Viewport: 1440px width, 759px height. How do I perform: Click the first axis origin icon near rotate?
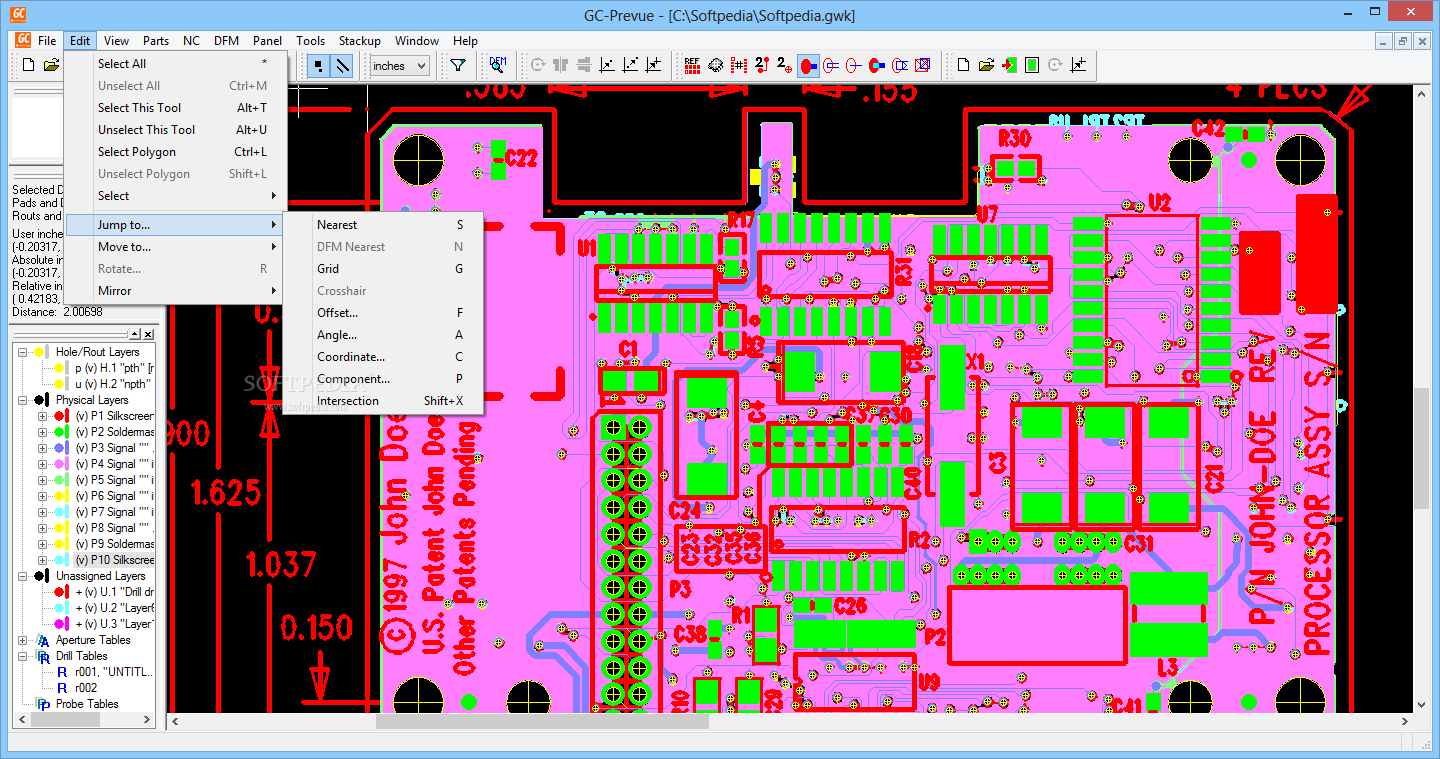tap(607, 65)
